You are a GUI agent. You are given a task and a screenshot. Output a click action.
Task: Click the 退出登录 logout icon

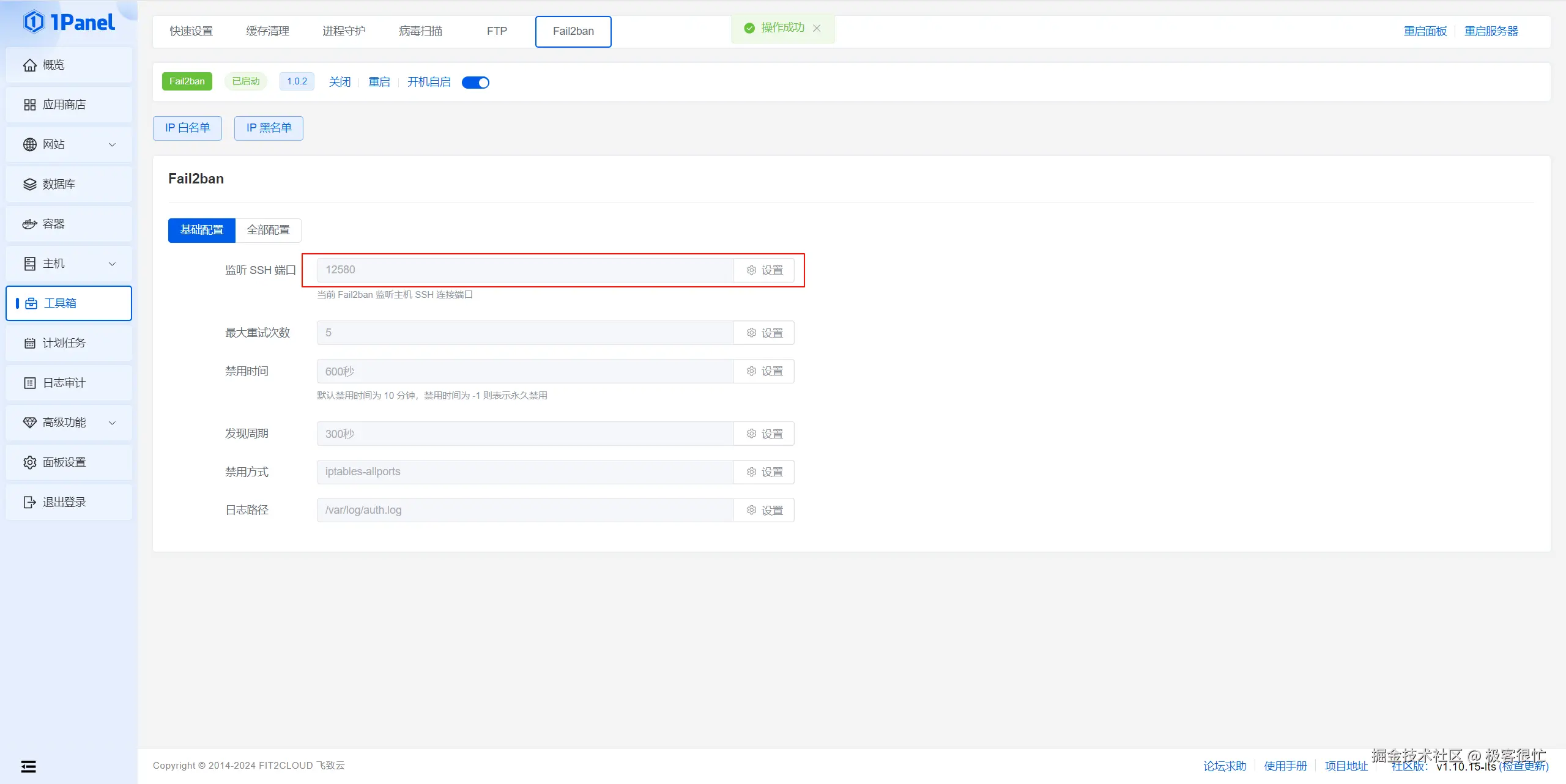point(29,502)
